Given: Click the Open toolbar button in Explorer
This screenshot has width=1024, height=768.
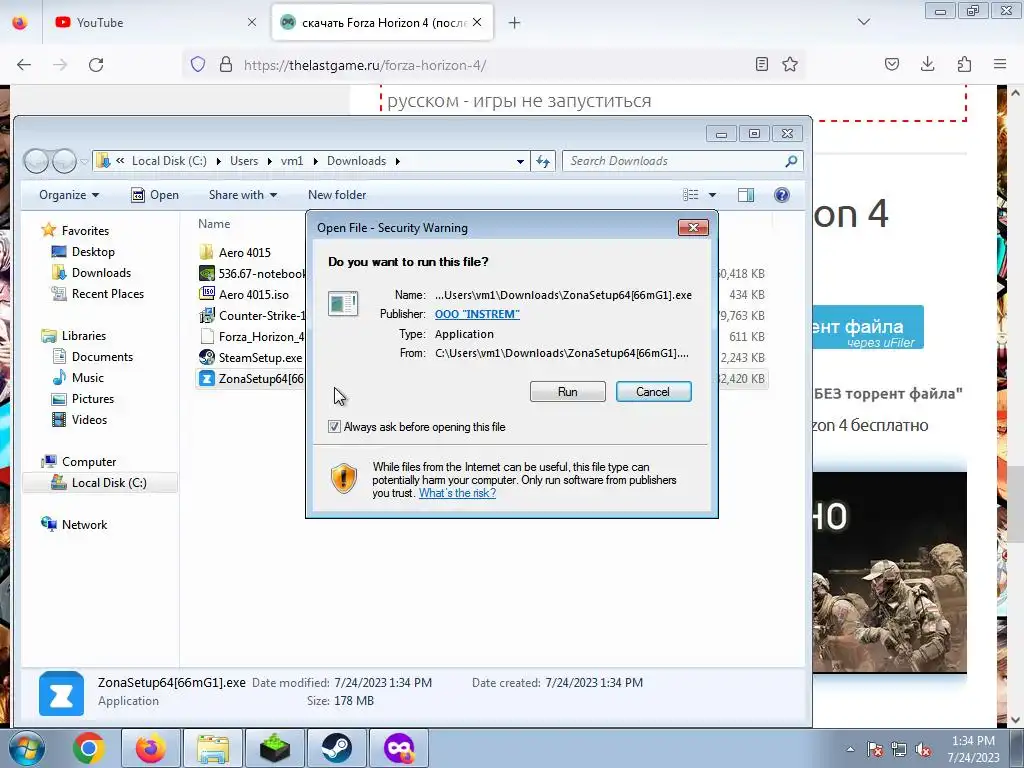Looking at the screenshot, I should [155, 195].
